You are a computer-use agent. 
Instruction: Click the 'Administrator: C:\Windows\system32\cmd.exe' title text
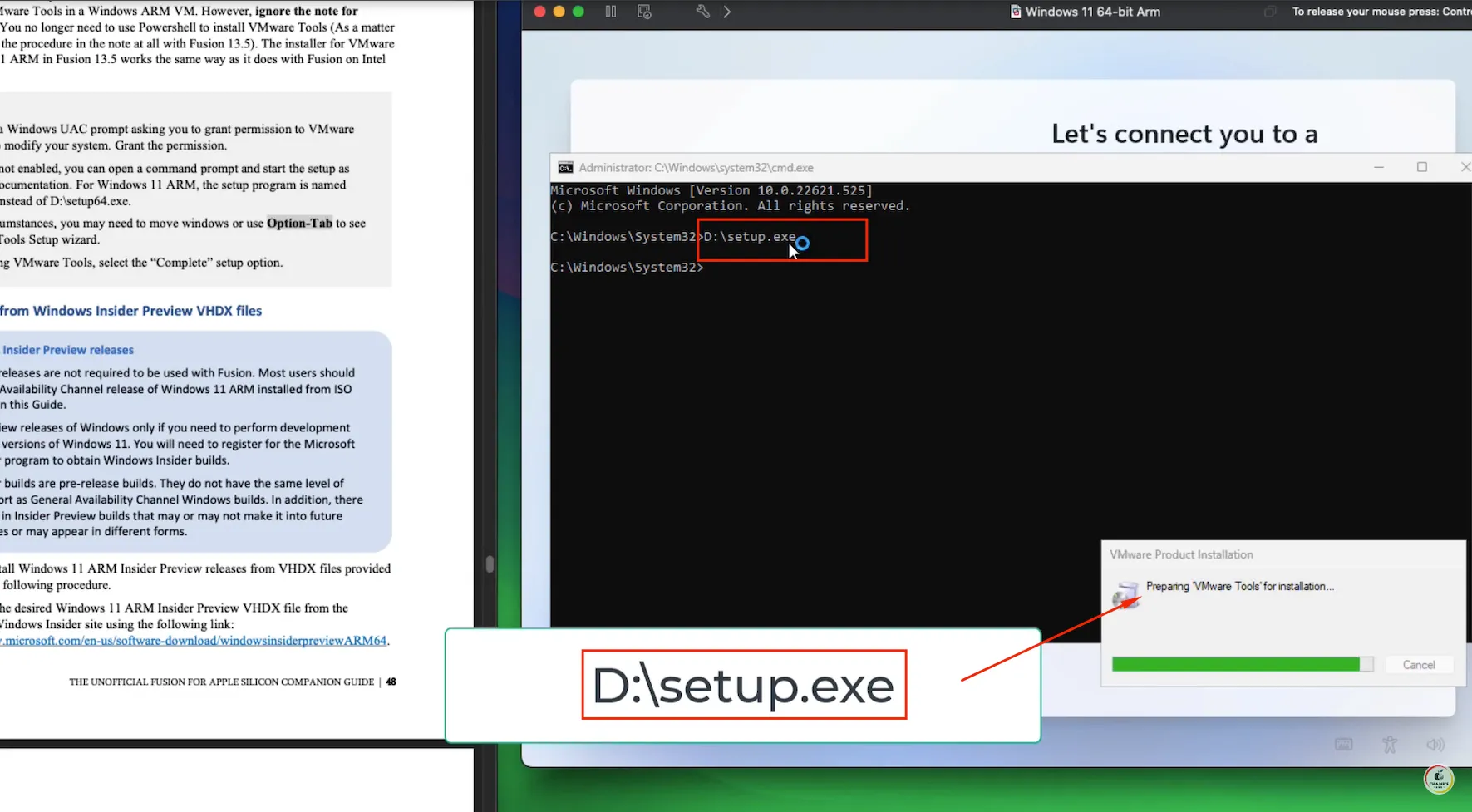click(x=696, y=167)
